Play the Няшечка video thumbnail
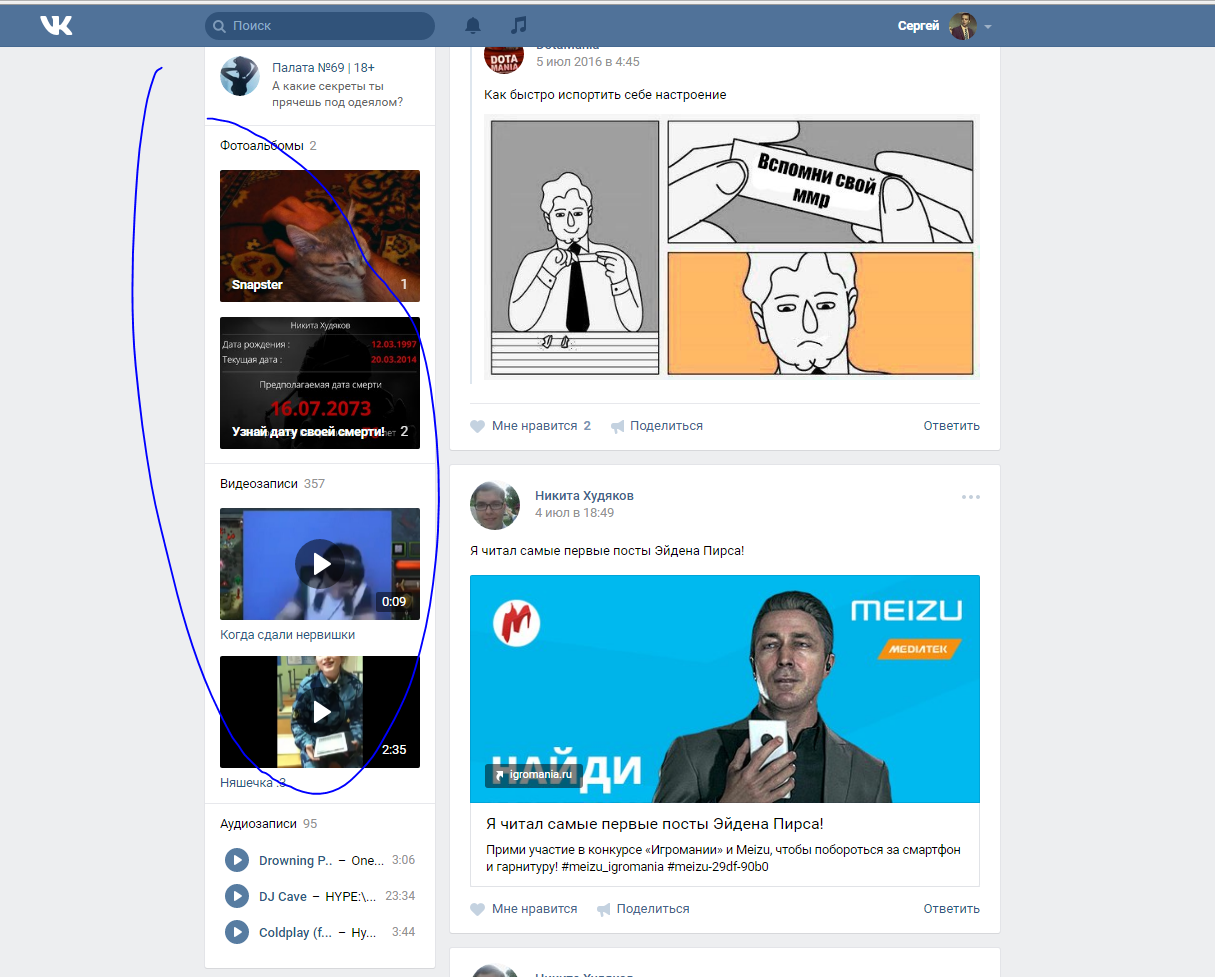The height and width of the screenshot is (977, 1215). point(320,712)
